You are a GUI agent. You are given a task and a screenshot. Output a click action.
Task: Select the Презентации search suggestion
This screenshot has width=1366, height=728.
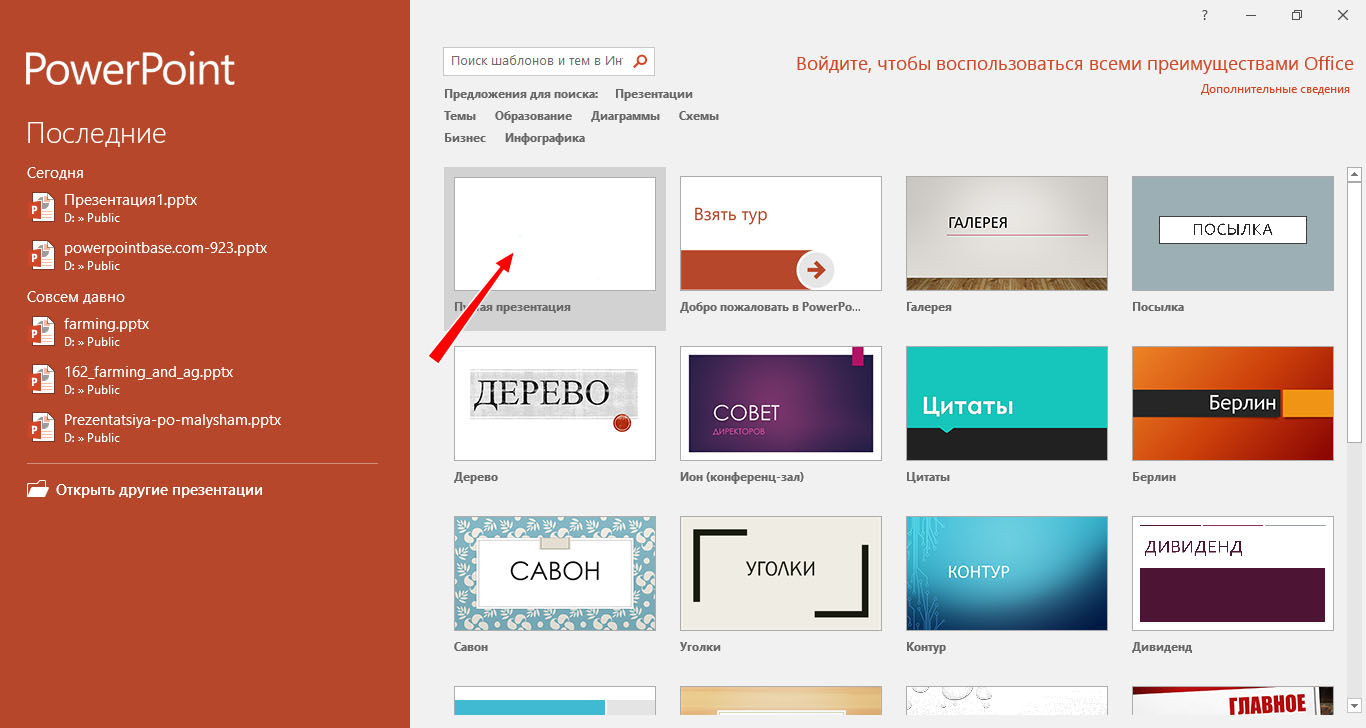coord(654,94)
